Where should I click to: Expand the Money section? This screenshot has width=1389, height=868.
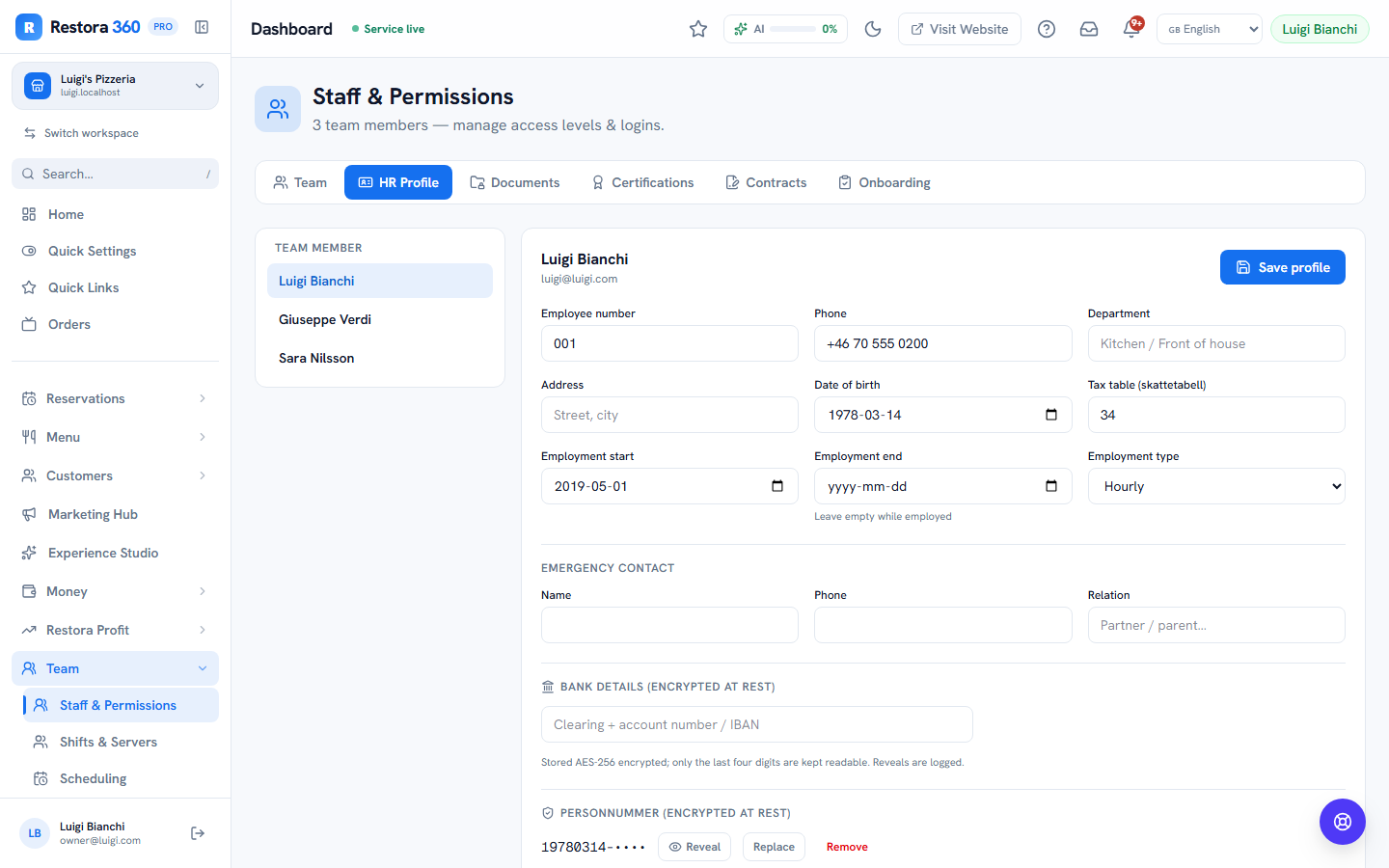(x=115, y=591)
